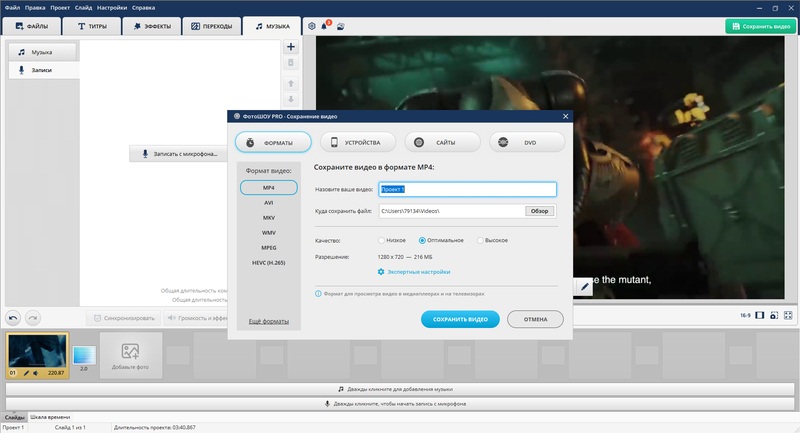The height and width of the screenshot is (433, 800).
Task: Click СОХРАНИТЬ ВИДЕО button in dialog
Action: tap(460, 319)
